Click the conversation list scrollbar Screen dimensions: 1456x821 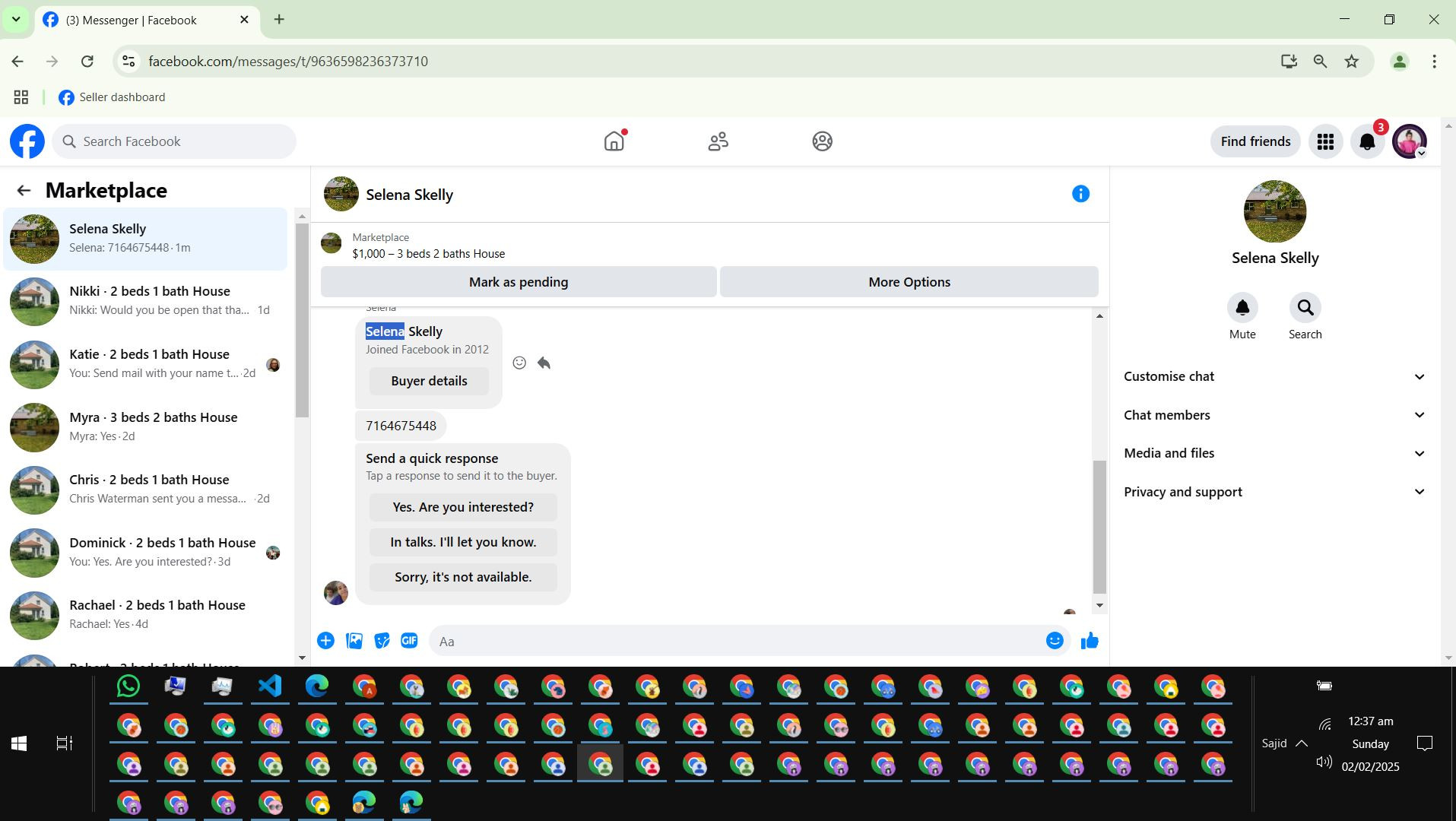tap(302, 319)
